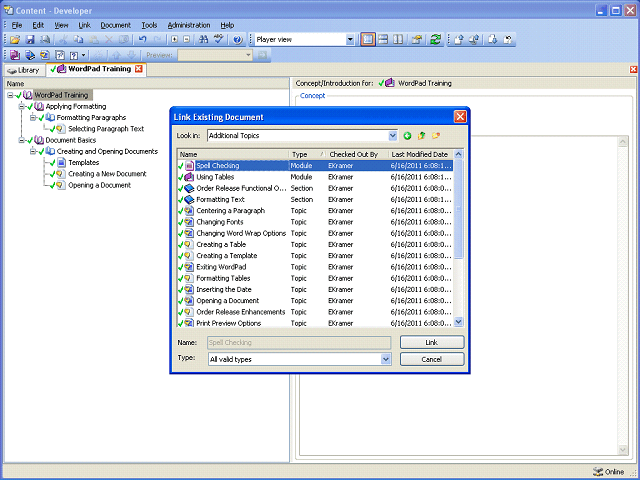Click the Print toolbar icon next to Save
This screenshot has width=640, height=480.
pyautogui.click(x=45, y=40)
